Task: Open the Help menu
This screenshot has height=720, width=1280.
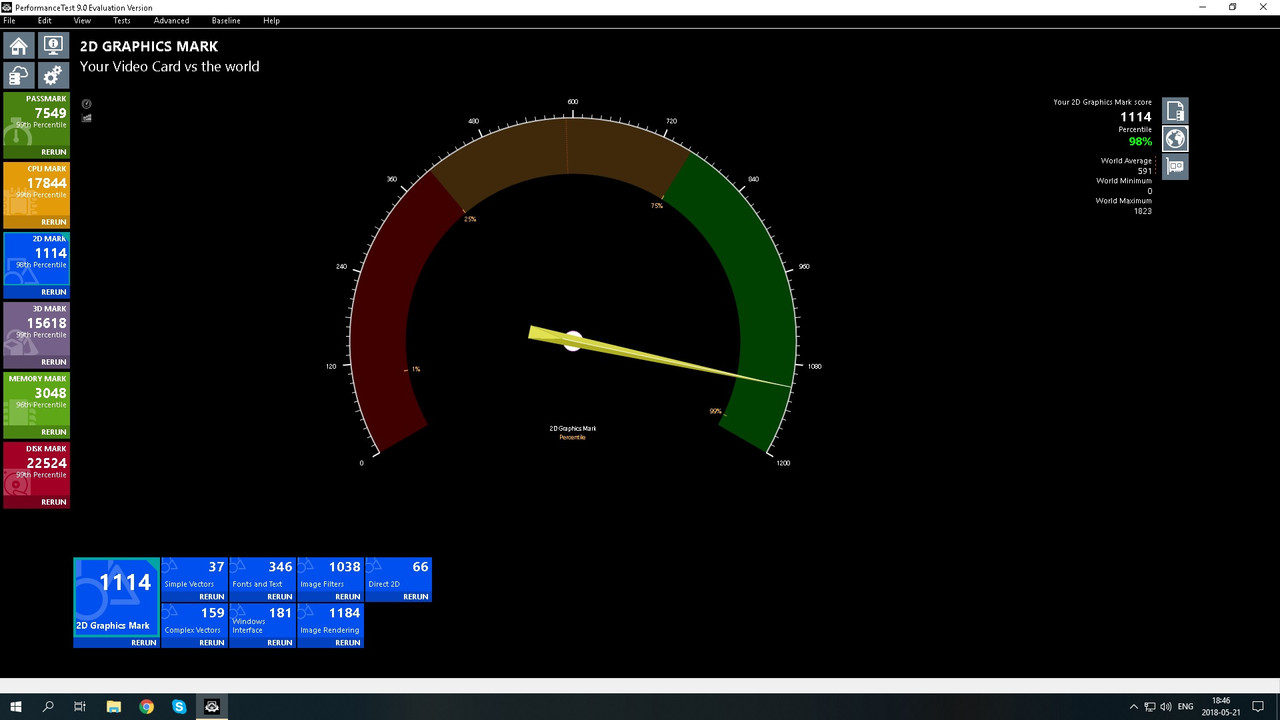Action: [x=271, y=21]
